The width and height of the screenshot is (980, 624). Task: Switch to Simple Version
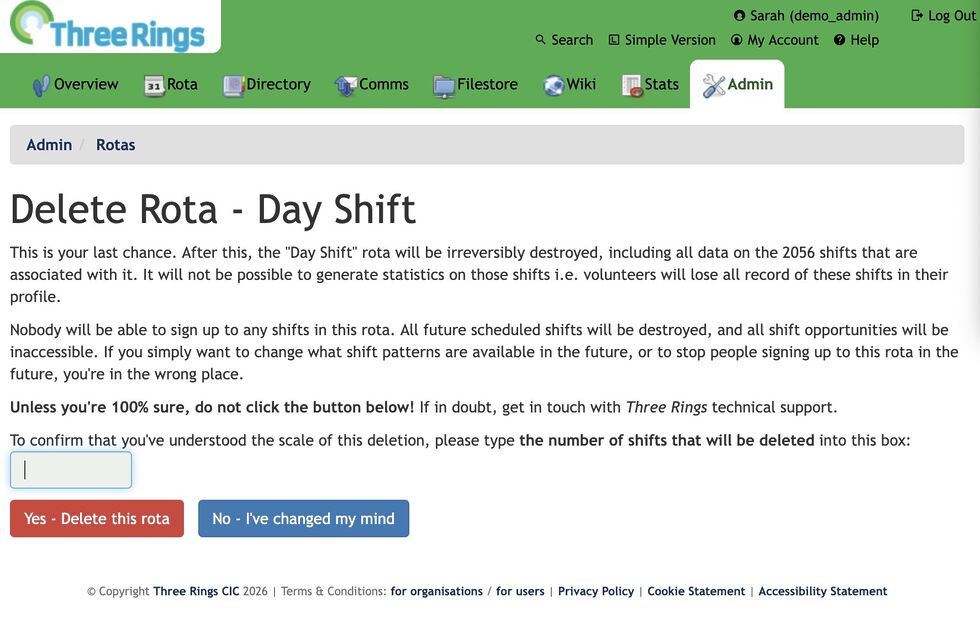click(x=662, y=40)
